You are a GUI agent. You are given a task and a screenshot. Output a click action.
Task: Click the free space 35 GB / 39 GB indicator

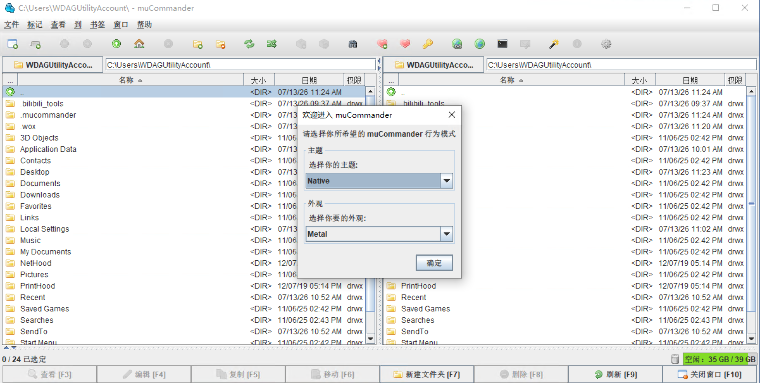[720, 359]
